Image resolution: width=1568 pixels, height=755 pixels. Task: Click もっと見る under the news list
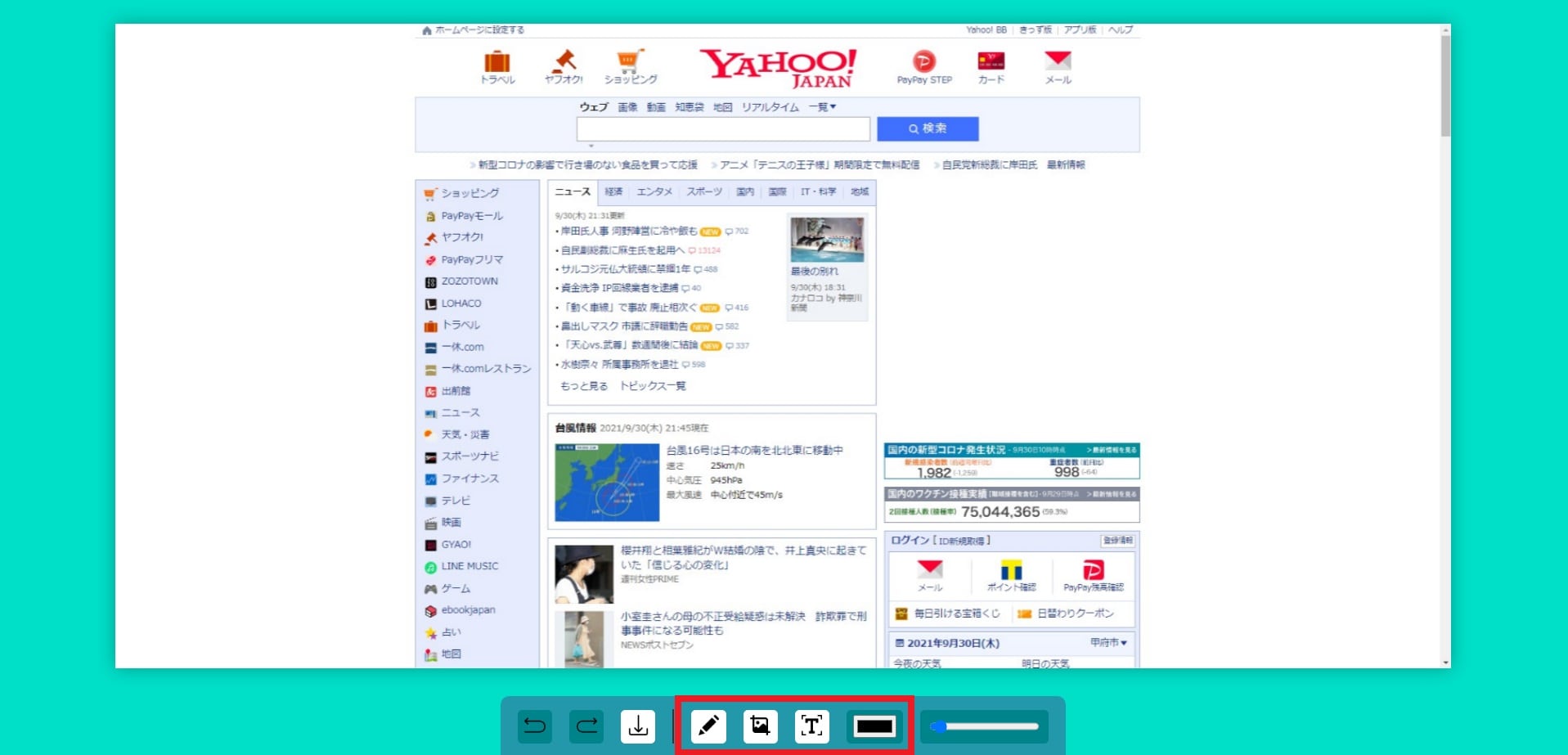(584, 386)
